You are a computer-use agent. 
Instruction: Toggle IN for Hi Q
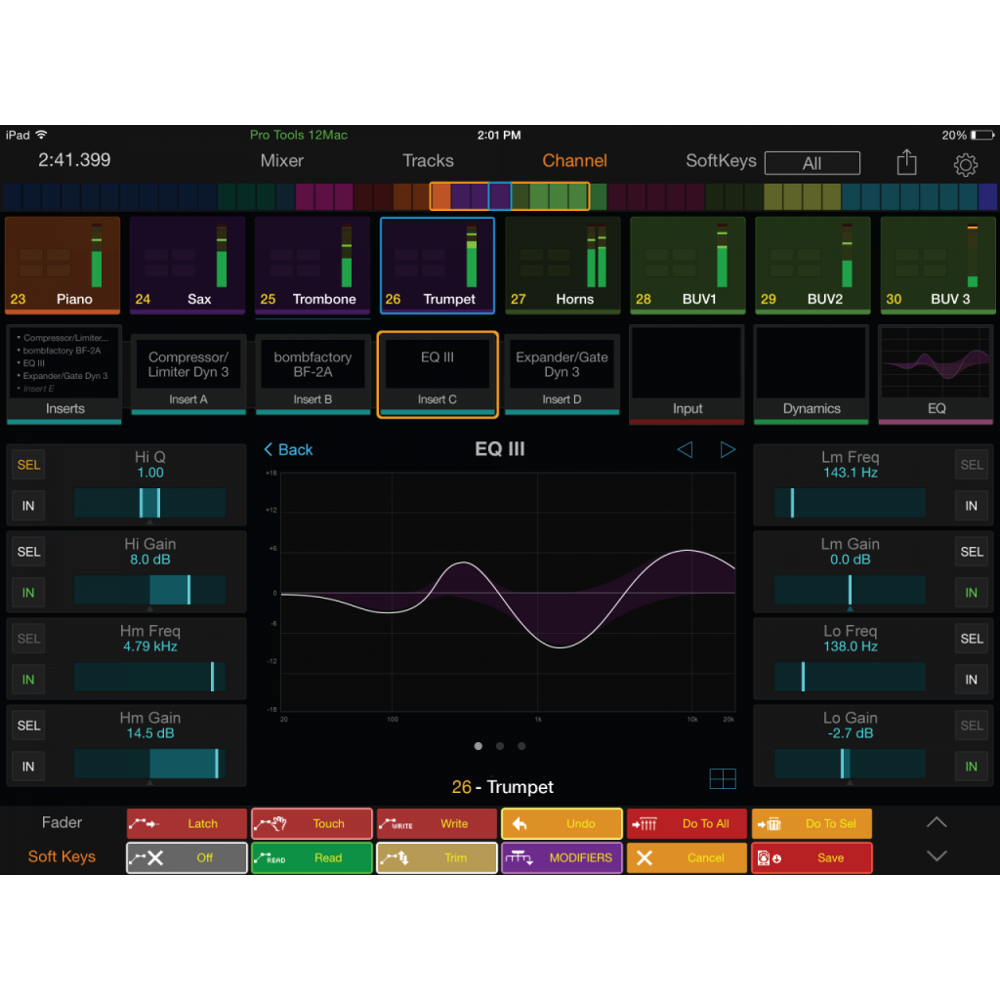pyautogui.click(x=29, y=506)
